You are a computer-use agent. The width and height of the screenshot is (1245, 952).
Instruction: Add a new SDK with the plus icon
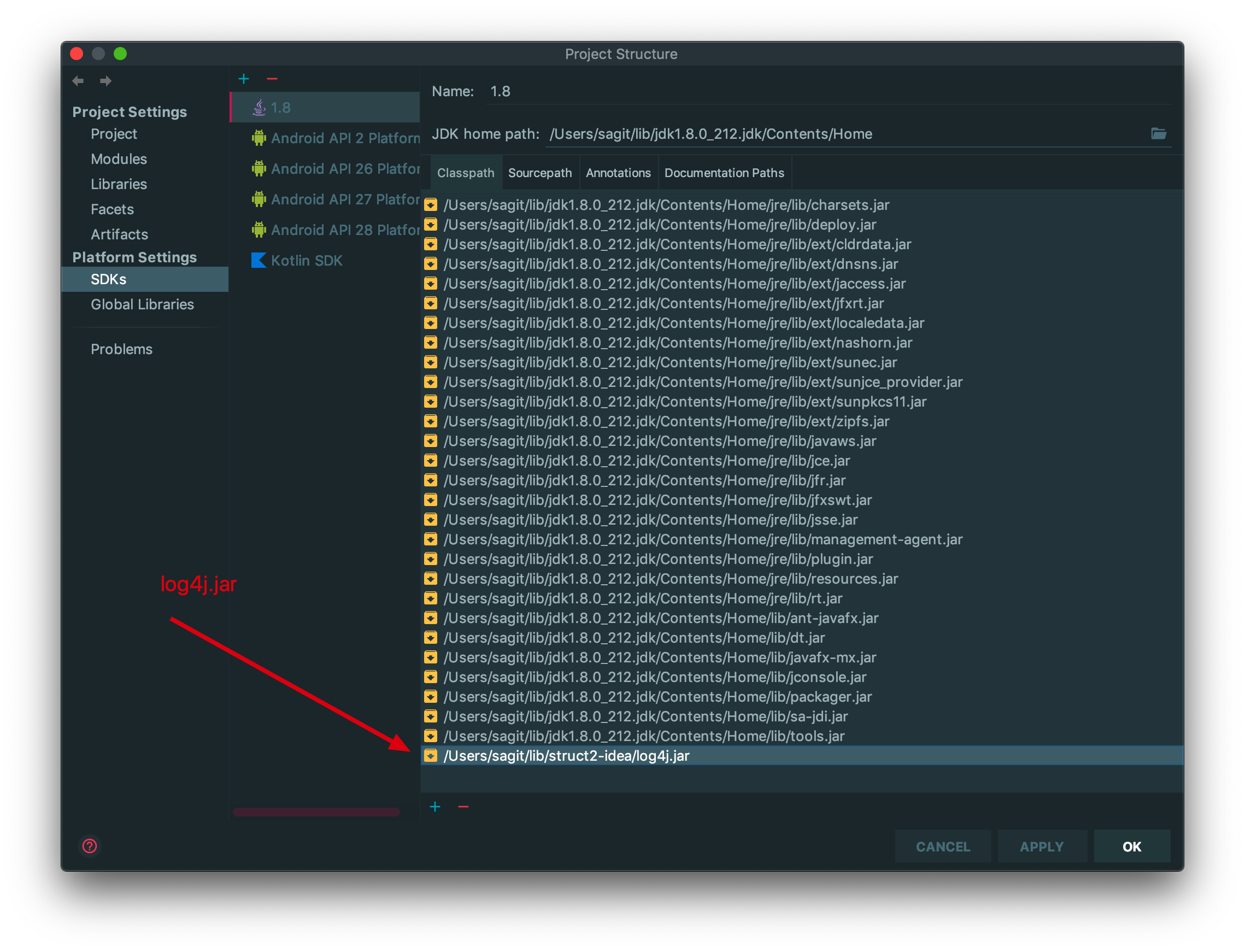click(x=244, y=78)
